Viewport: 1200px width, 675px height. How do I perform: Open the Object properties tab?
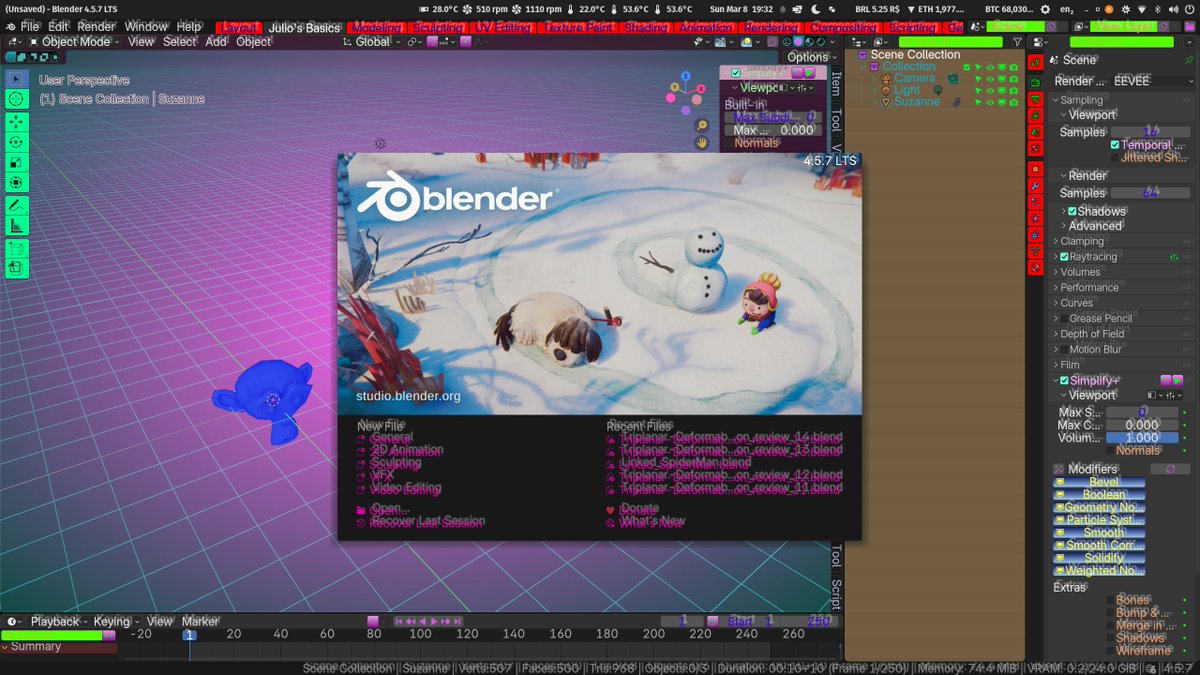coord(1035,169)
